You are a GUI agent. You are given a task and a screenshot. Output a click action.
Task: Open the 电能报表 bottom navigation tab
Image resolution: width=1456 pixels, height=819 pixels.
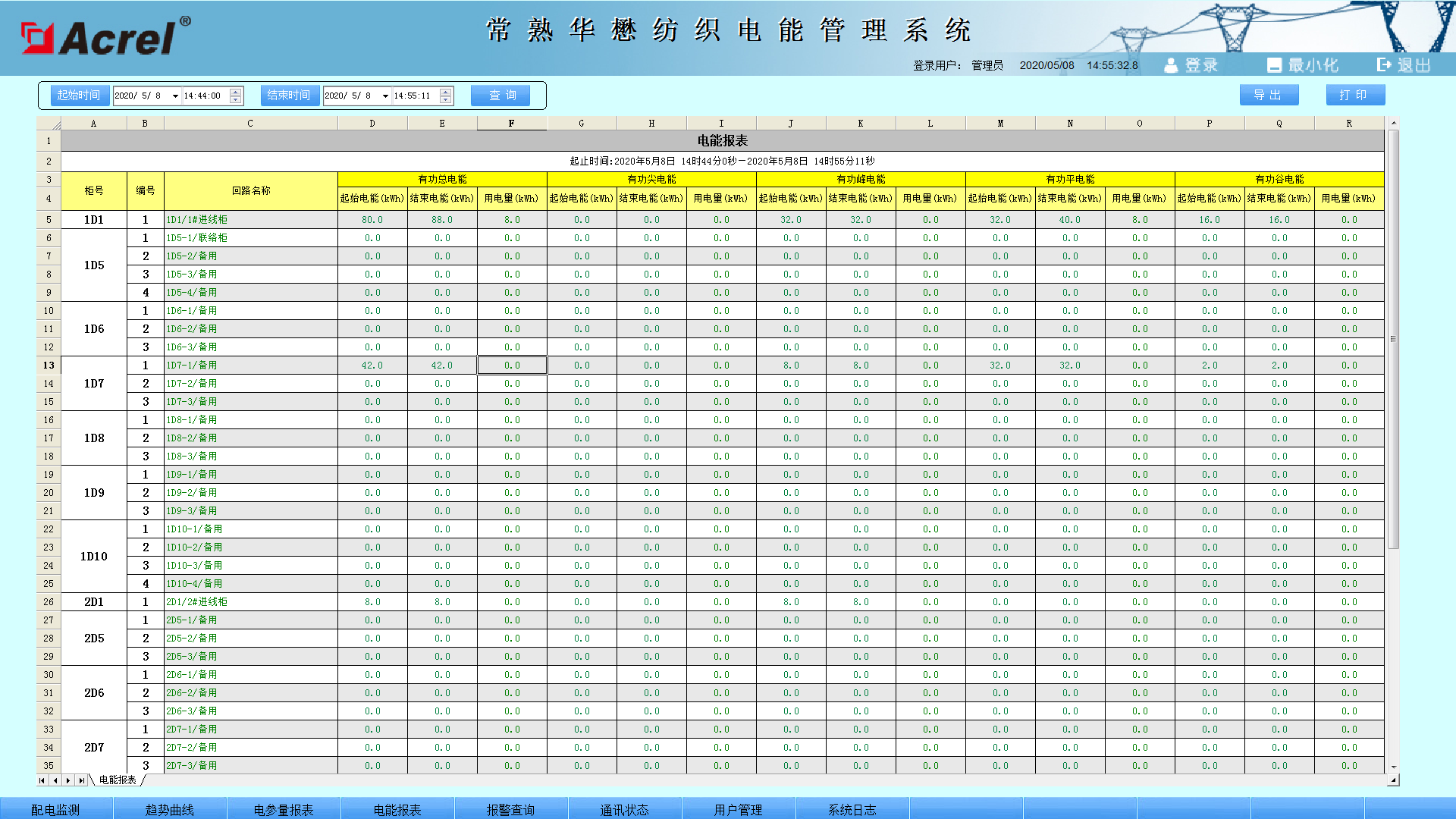[397, 809]
